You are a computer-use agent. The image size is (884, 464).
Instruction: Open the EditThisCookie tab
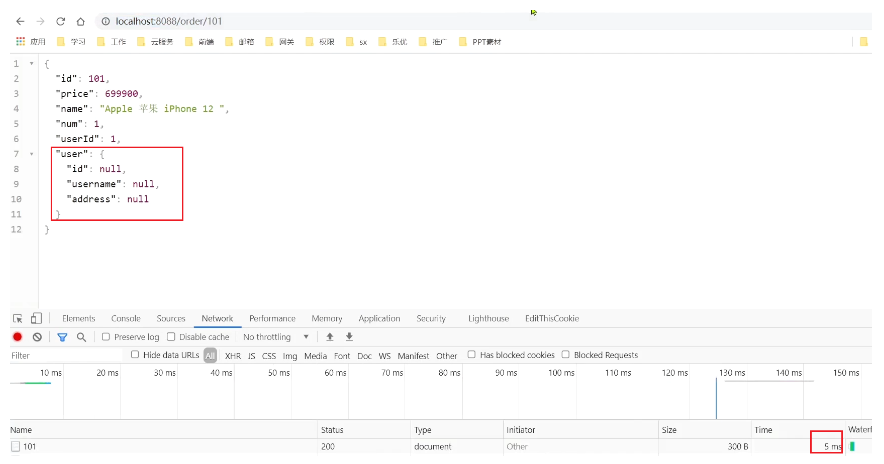(552, 319)
